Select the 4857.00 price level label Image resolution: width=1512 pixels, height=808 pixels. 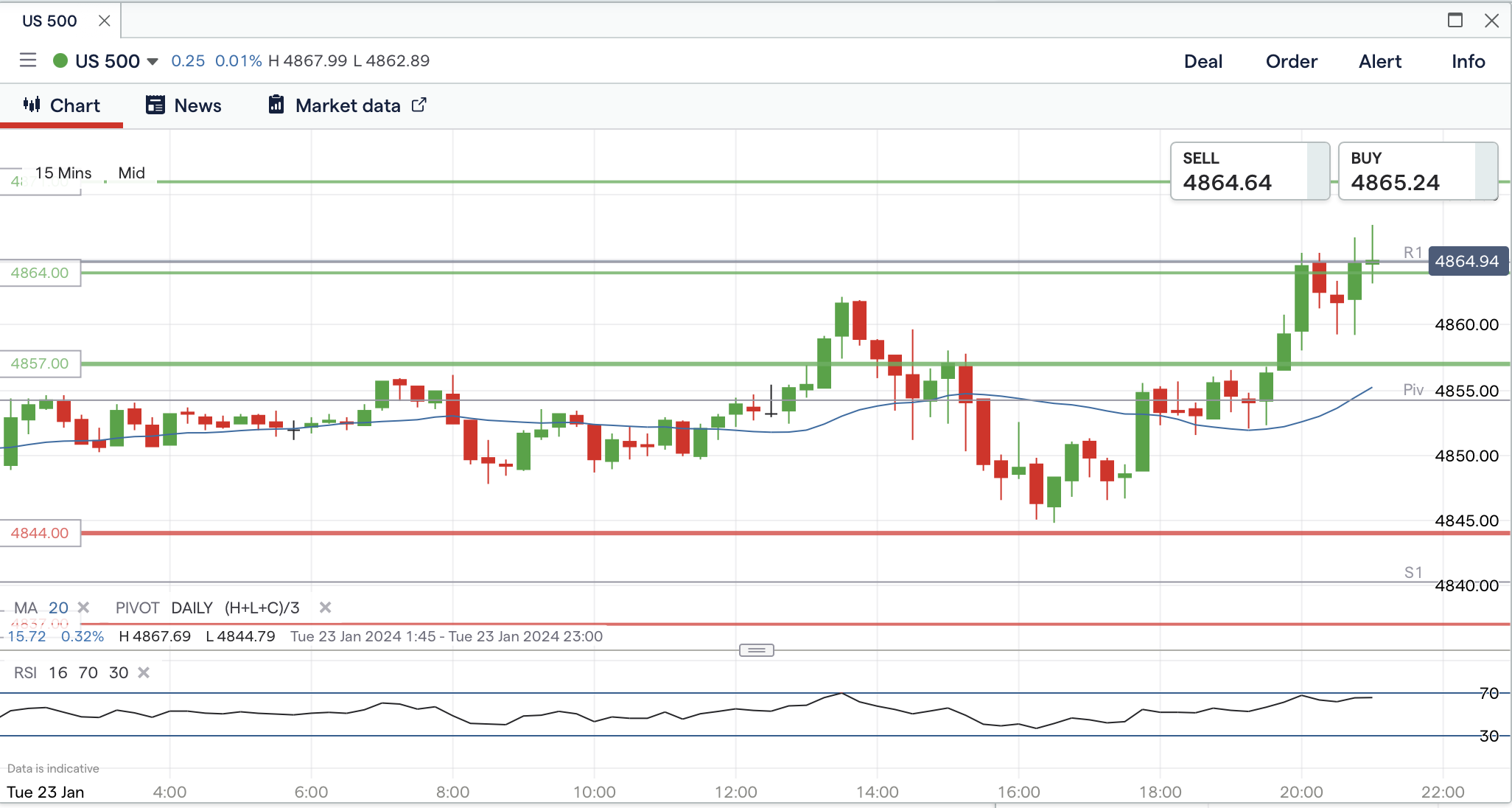40,363
